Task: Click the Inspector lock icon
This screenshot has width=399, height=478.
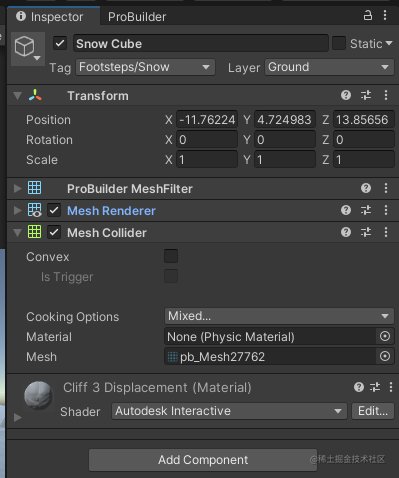Action: pyautogui.click(x=368, y=15)
